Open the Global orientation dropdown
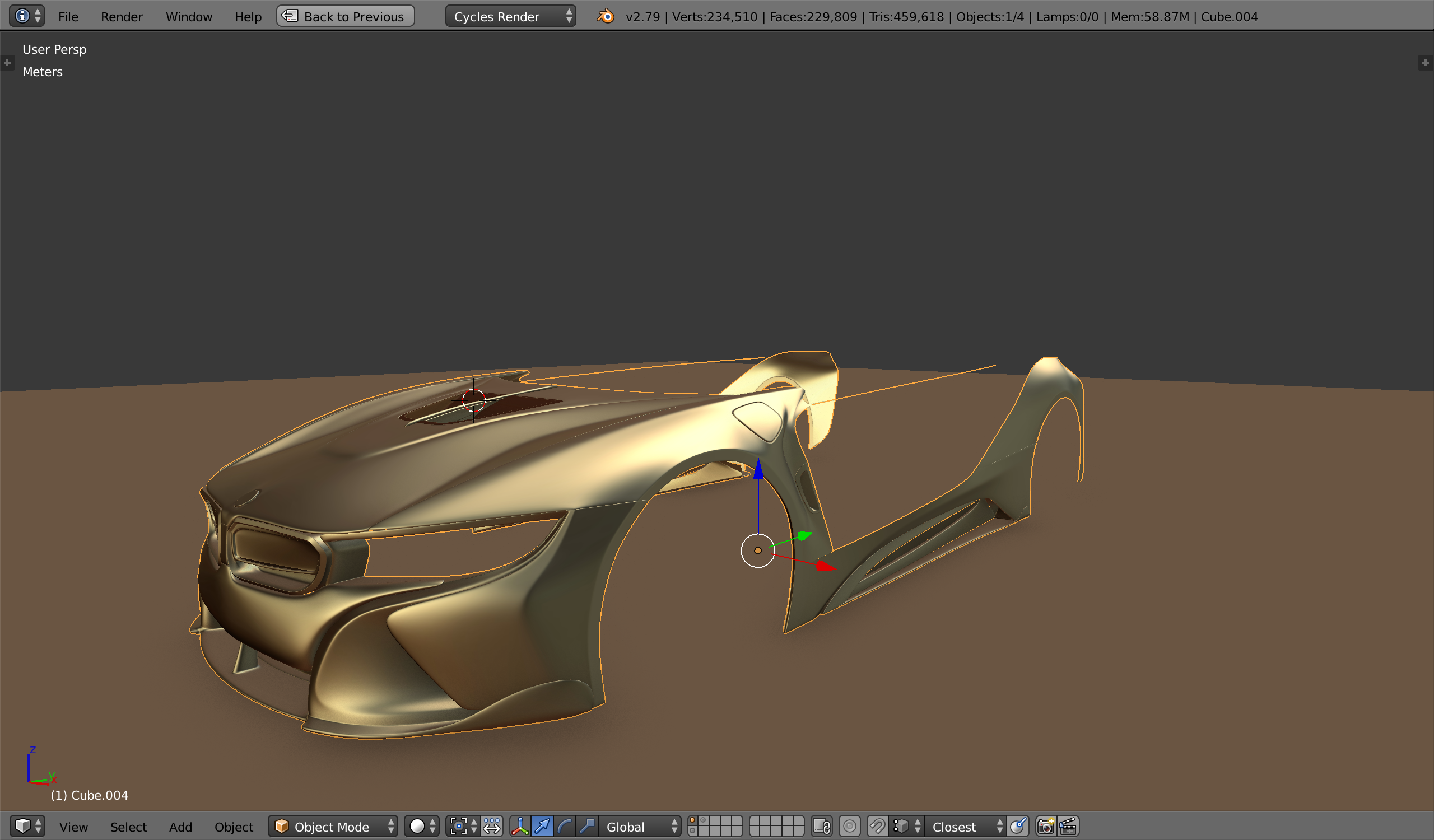Screen dimensions: 1434x840 coord(640,827)
